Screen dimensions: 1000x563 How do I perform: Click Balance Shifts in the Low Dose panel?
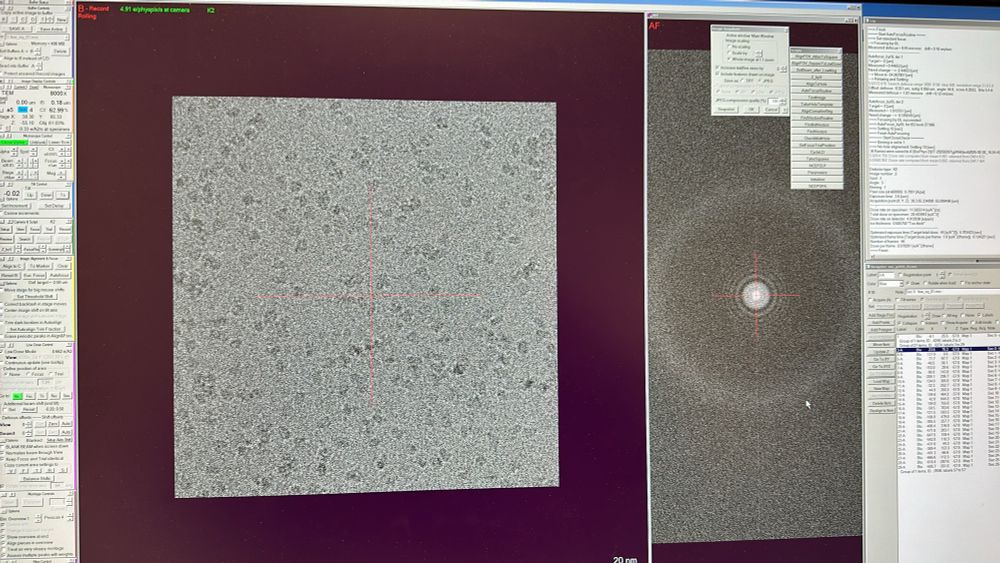[x=37, y=478]
